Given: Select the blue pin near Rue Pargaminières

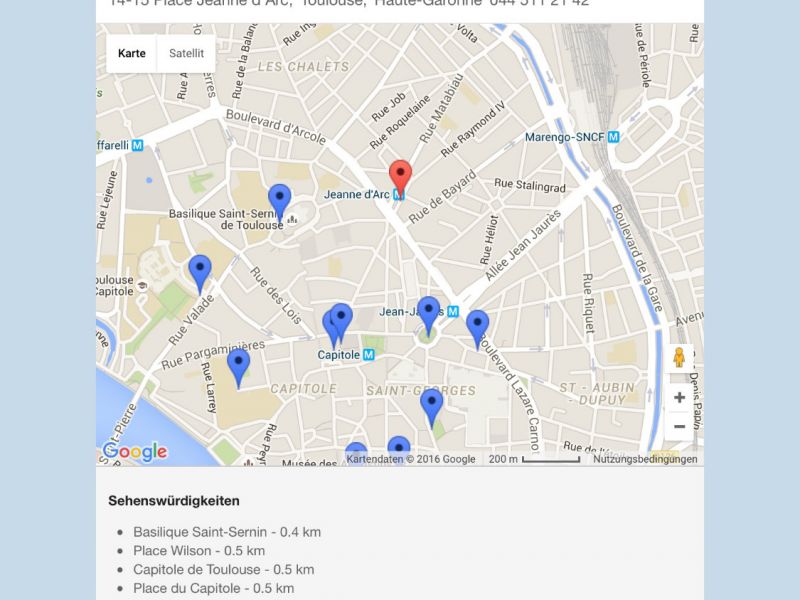Looking at the screenshot, I should coord(238,368).
